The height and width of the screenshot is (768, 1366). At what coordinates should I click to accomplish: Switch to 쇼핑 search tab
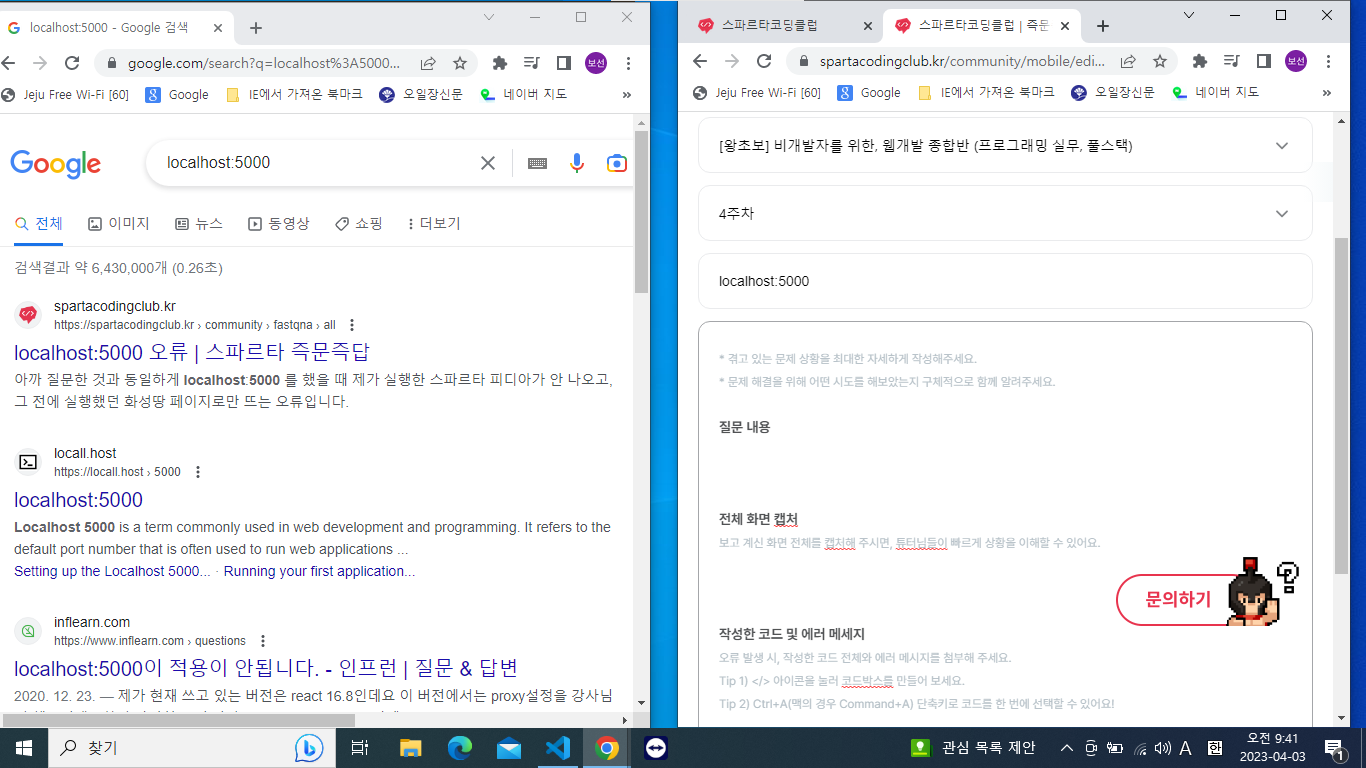point(358,224)
